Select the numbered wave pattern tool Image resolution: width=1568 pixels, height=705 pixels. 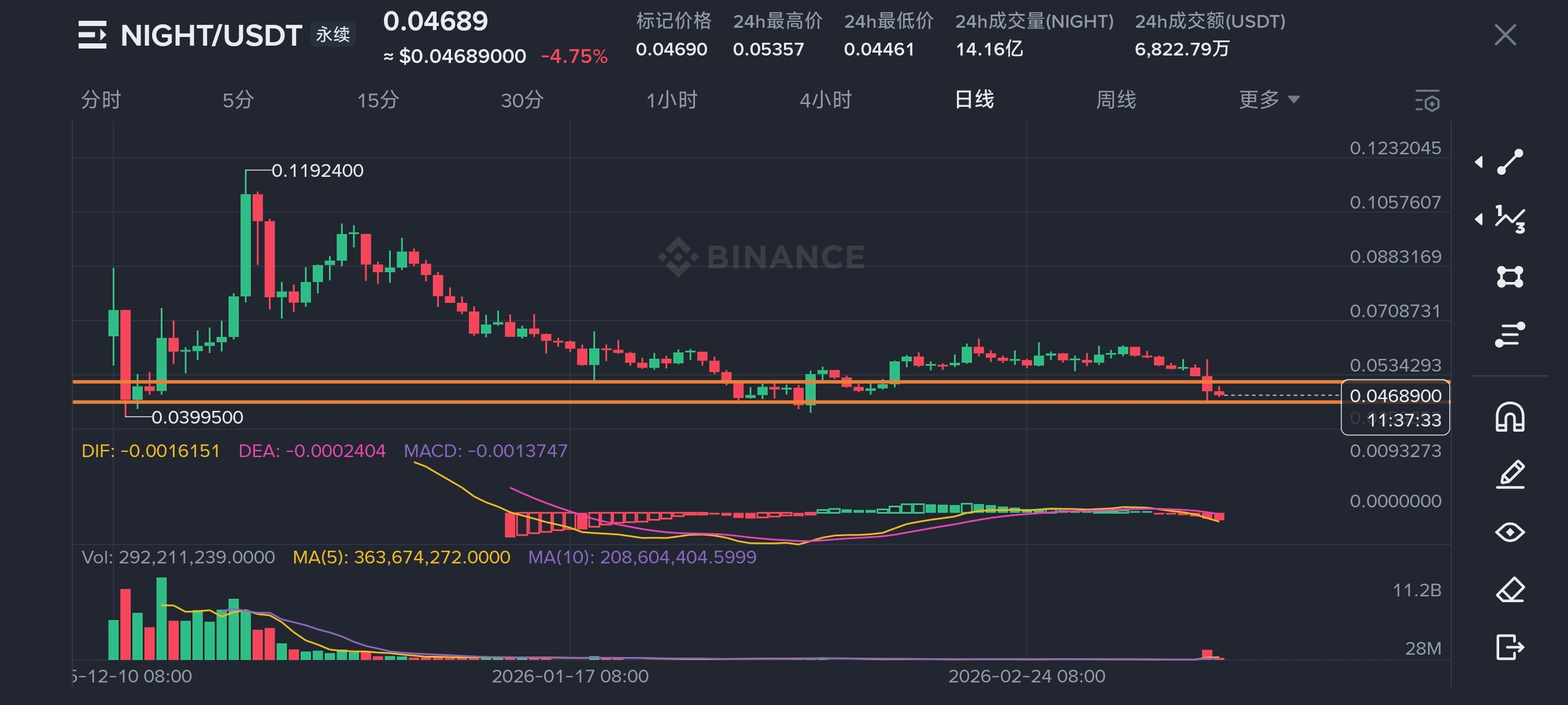coord(1510,219)
